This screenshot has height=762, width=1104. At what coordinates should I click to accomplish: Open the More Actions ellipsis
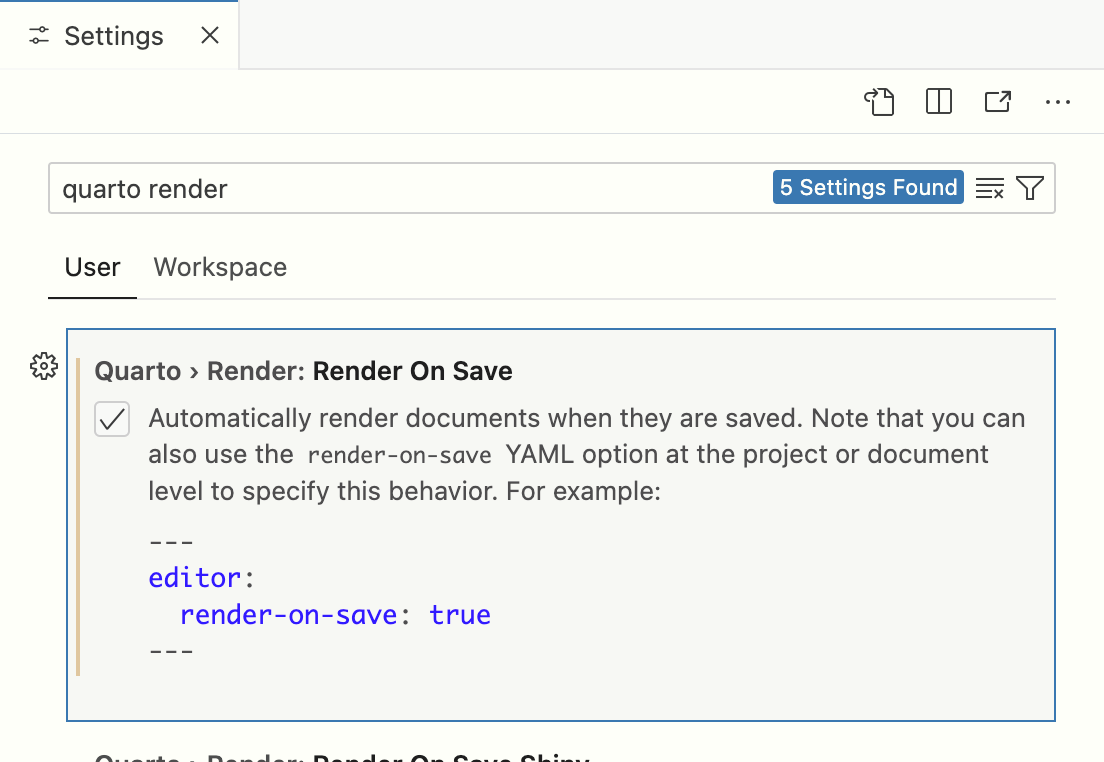tap(1057, 101)
